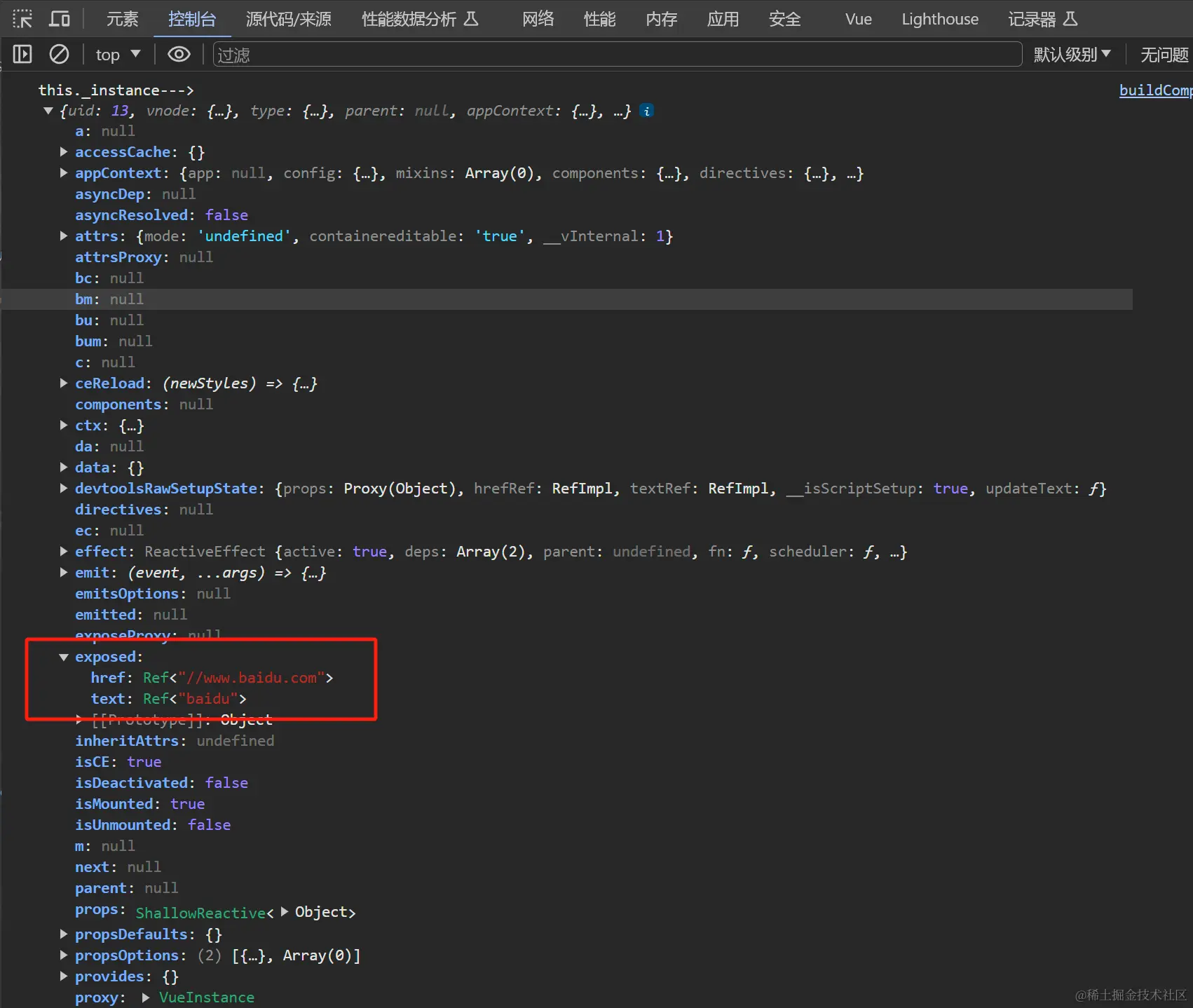1193x1008 pixels.
Task: Toggle the device toolbar icon
Action: (60, 19)
